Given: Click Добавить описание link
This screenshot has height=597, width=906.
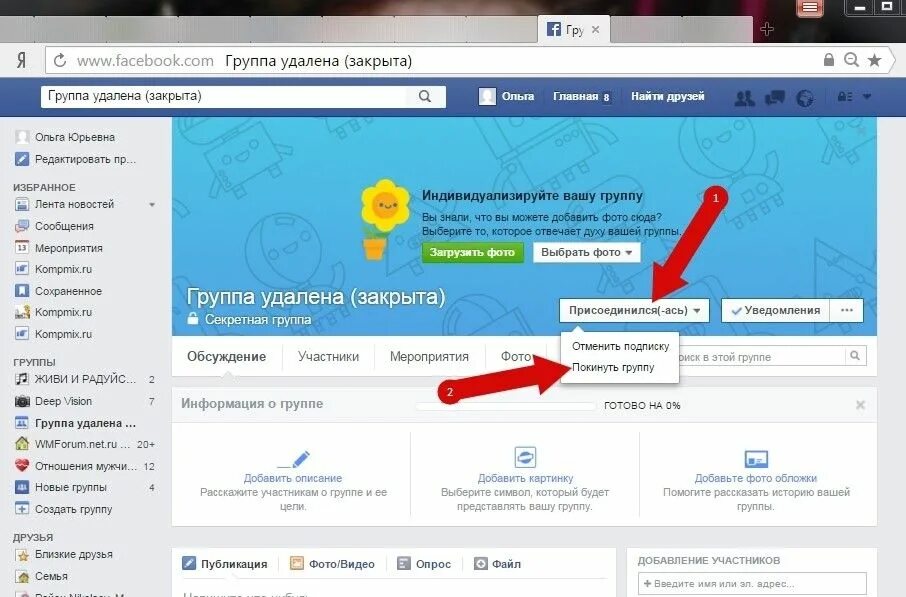Looking at the screenshot, I should tap(293, 478).
